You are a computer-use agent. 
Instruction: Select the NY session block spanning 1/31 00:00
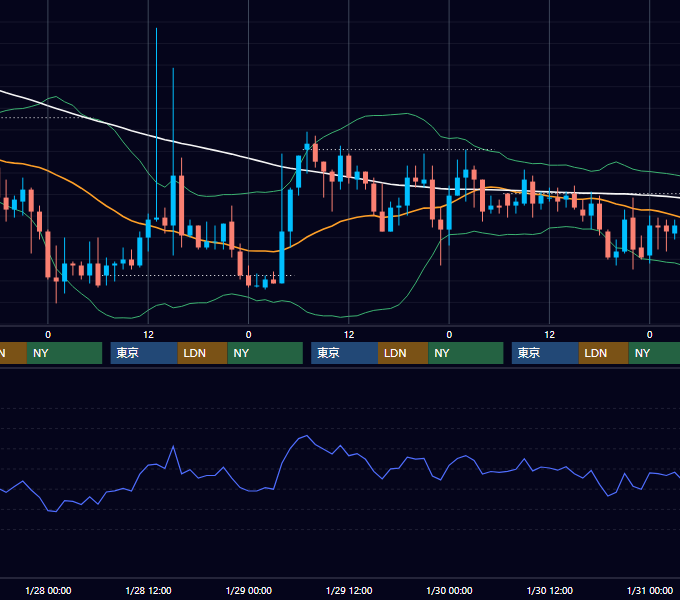(654, 353)
